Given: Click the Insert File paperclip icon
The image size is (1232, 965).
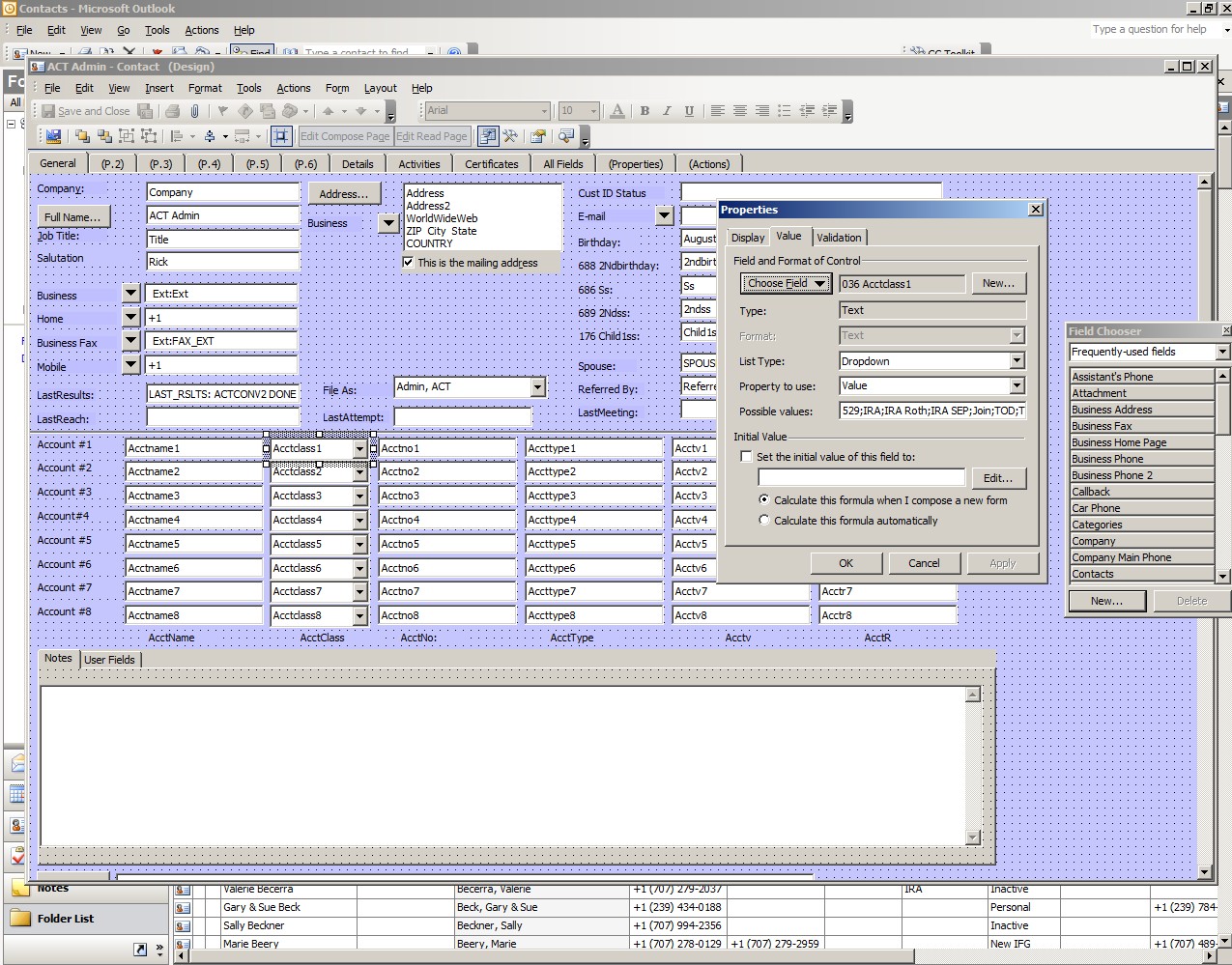Looking at the screenshot, I should click(194, 111).
